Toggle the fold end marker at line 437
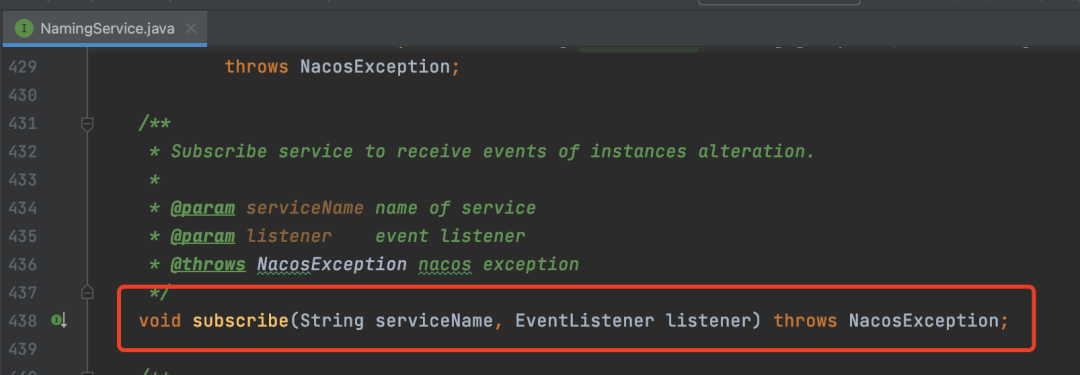The width and height of the screenshot is (1080, 375). pos(87,293)
